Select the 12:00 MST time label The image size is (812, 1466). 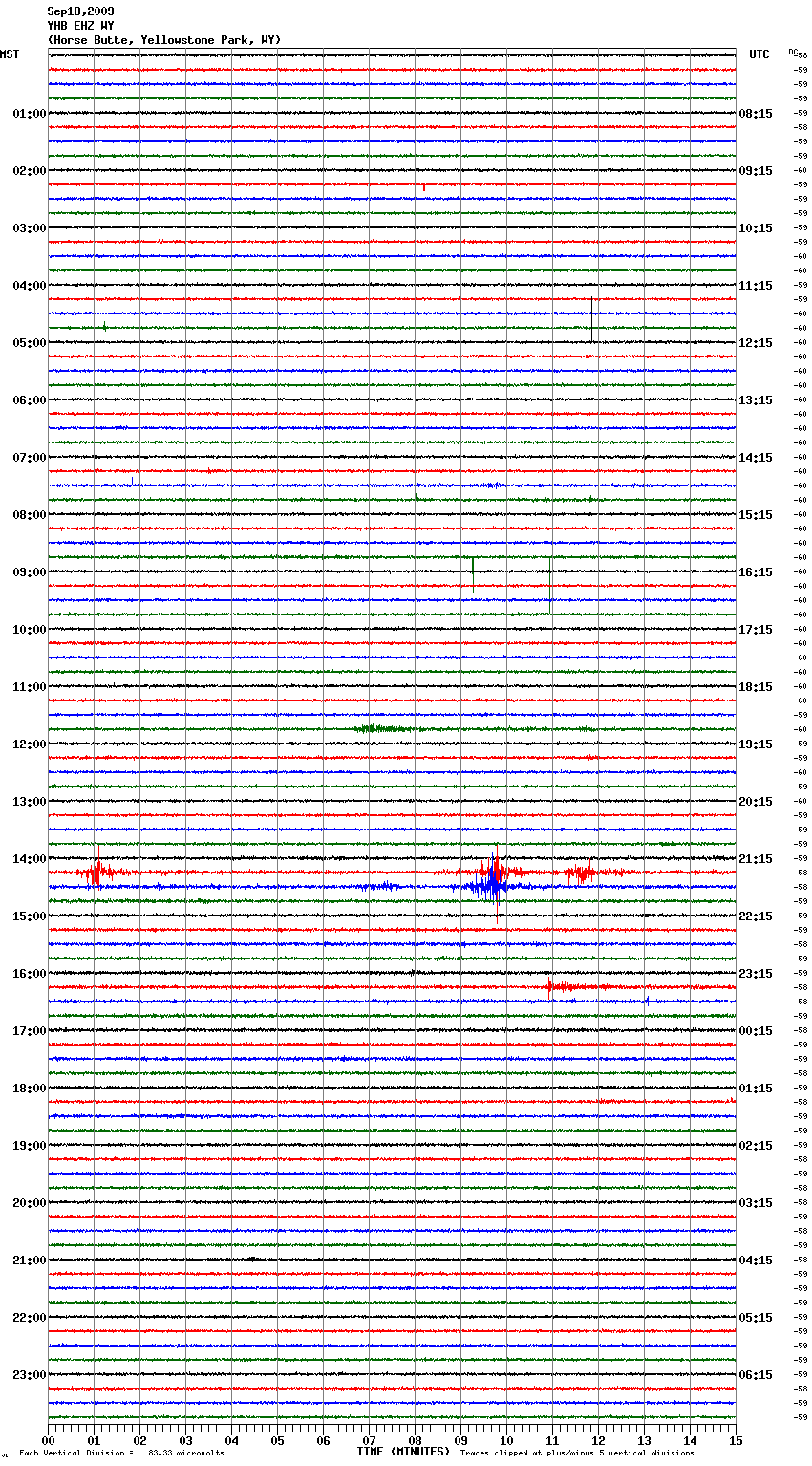tap(30, 744)
